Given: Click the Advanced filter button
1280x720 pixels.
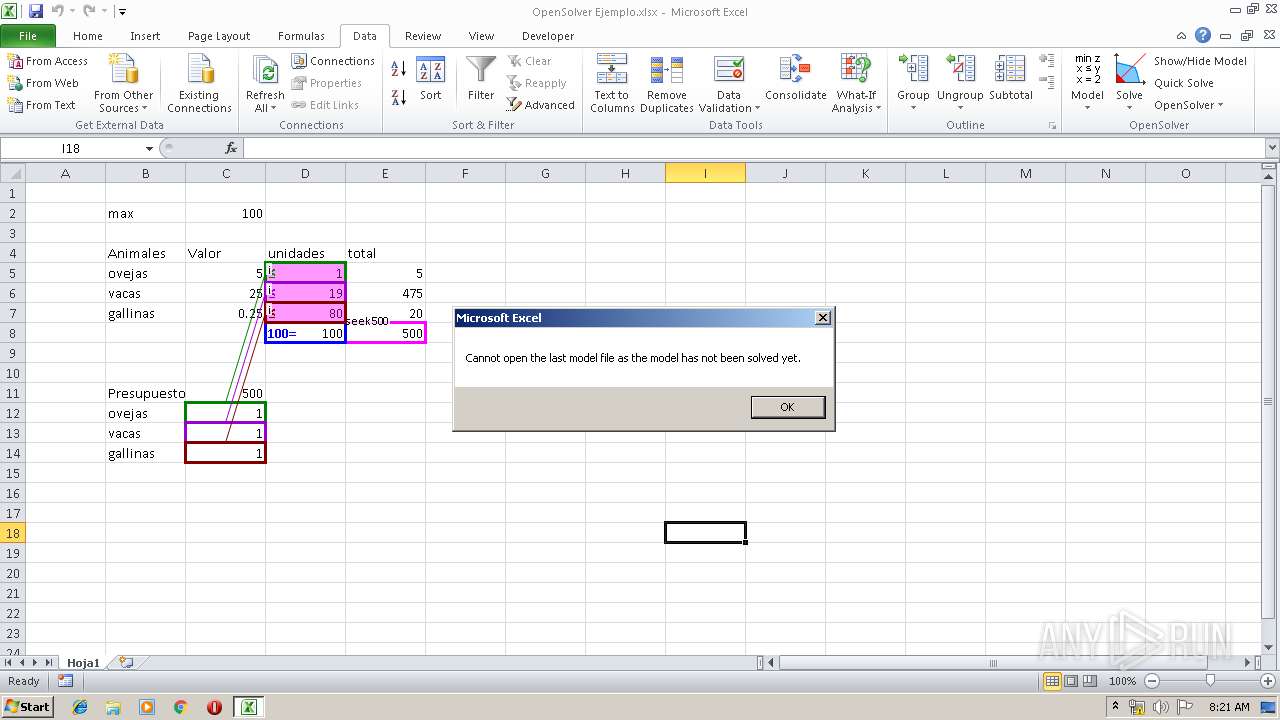Looking at the screenshot, I should pyautogui.click(x=541, y=105).
